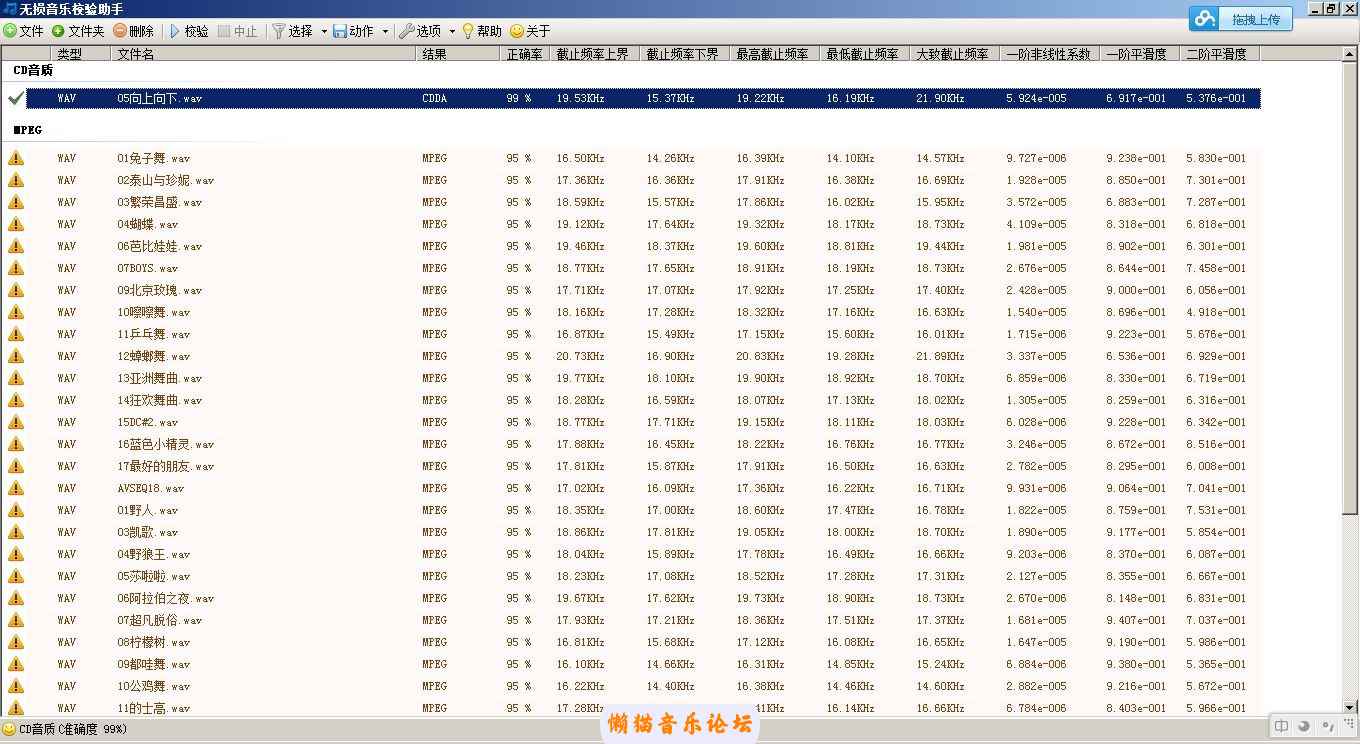
Task: Click the vertical scrollbar down arrow
Action: 1350,707
